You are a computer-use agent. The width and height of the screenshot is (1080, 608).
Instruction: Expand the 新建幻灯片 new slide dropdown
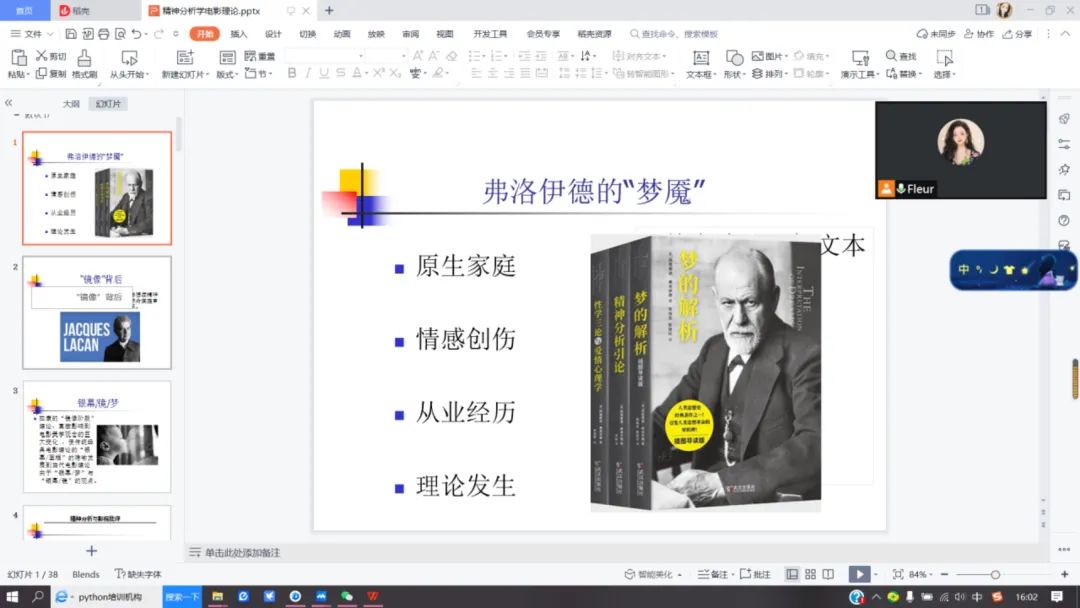click(x=206, y=75)
